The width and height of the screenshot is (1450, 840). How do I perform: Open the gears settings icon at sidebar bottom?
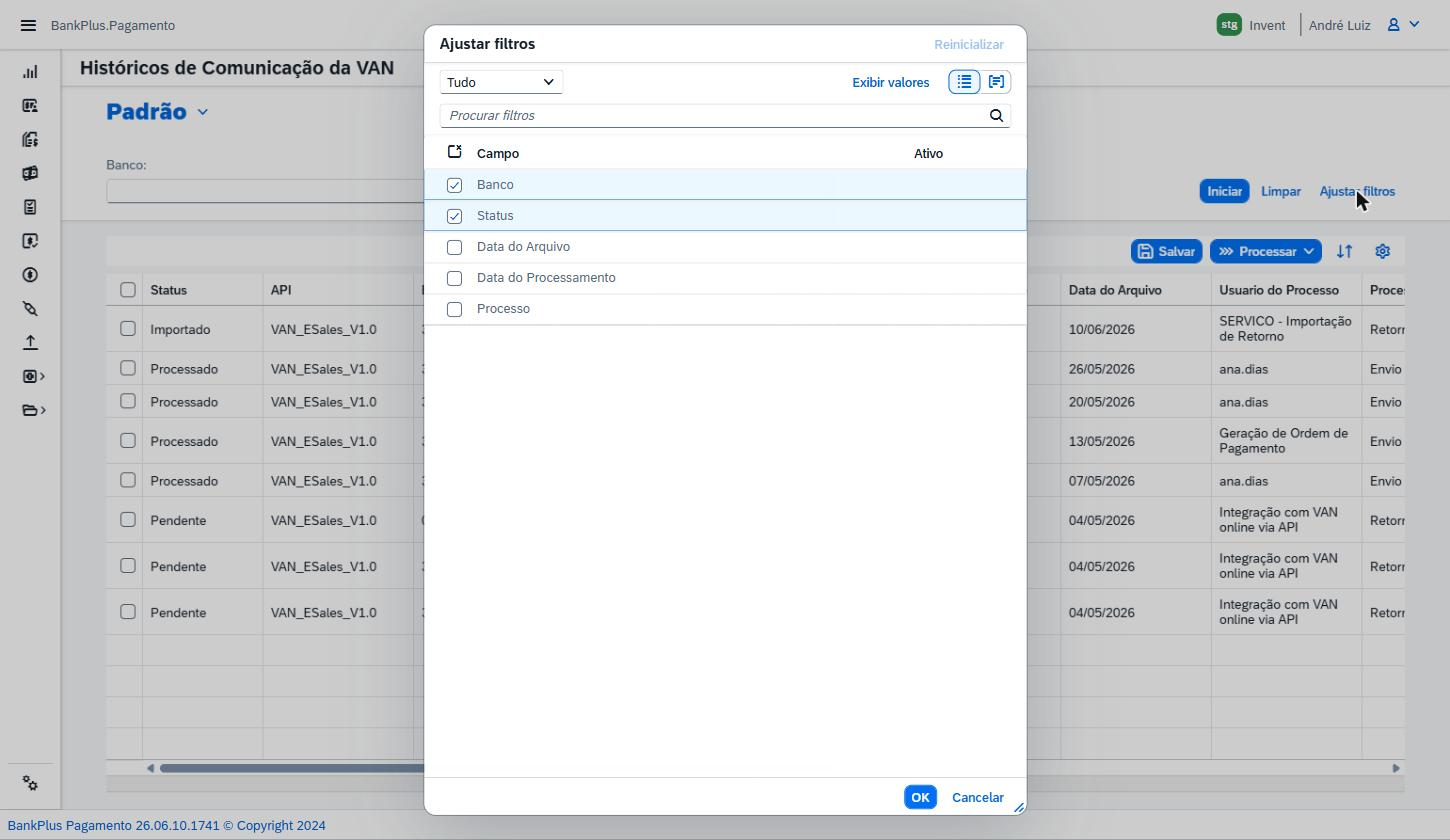pyautogui.click(x=30, y=784)
